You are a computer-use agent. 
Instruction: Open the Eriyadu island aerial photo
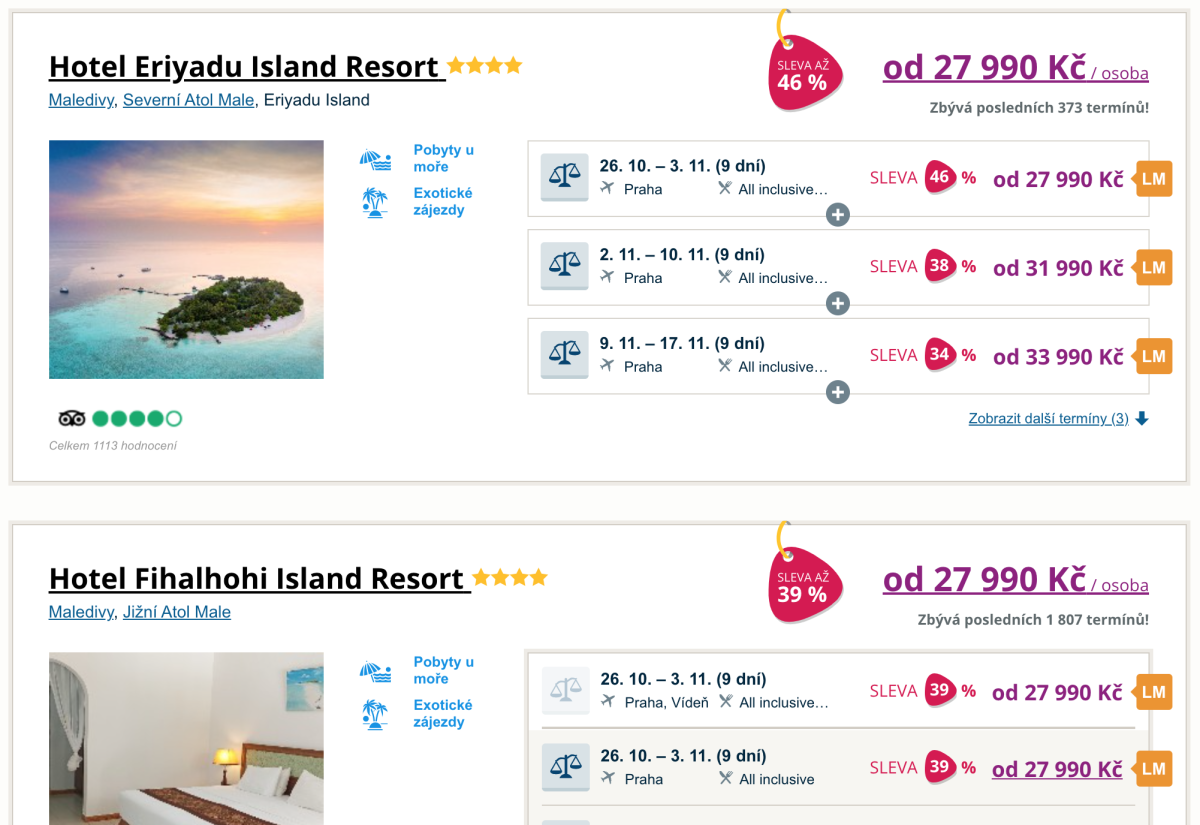coord(186,259)
